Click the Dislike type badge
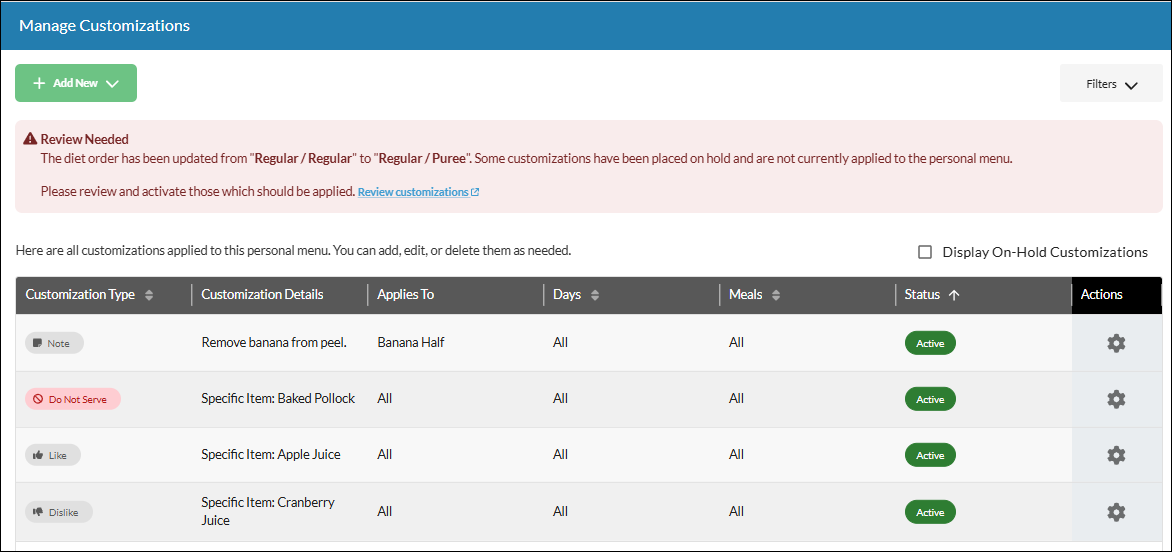The width and height of the screenshot is (1172, 552). click(x=58, y=512)
